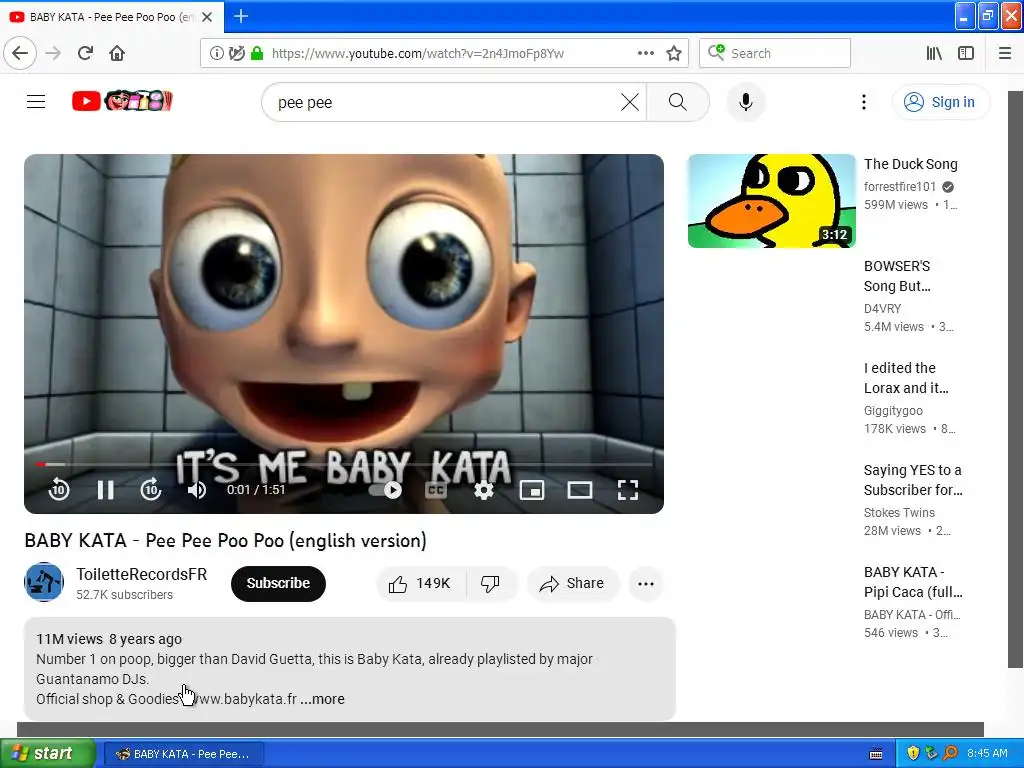Start voice search with the microphone icon
This screenshot has width=1024, height=768.
point(746,103)
